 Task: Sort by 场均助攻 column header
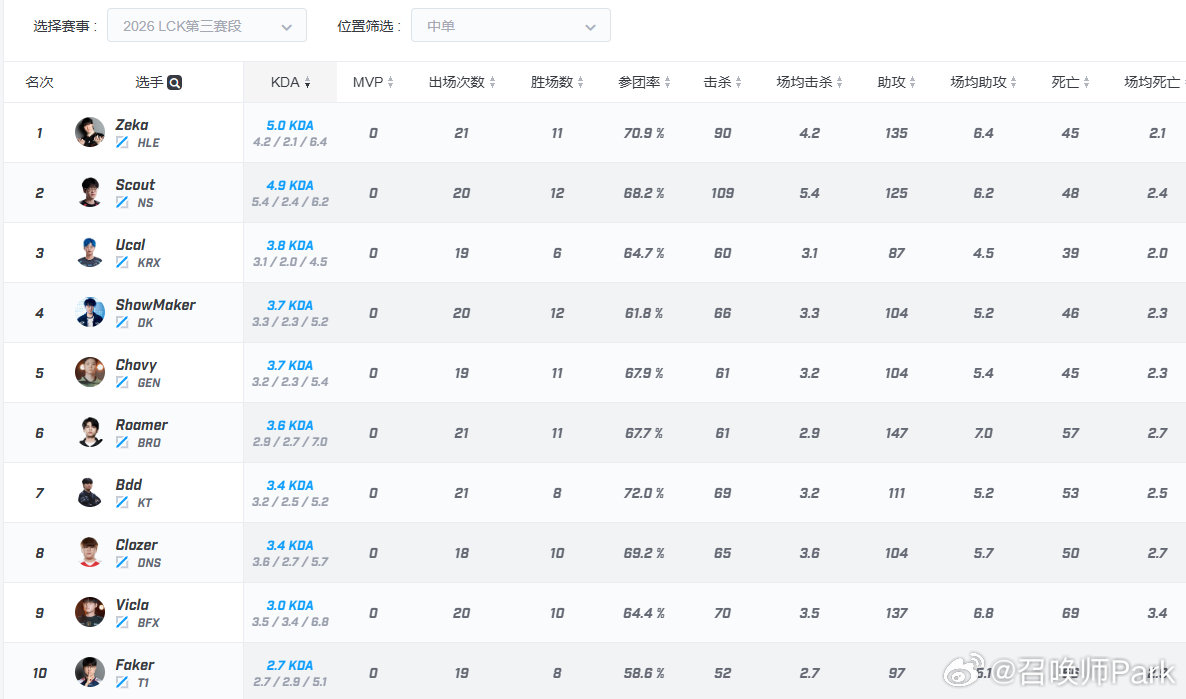pos(983,82)
